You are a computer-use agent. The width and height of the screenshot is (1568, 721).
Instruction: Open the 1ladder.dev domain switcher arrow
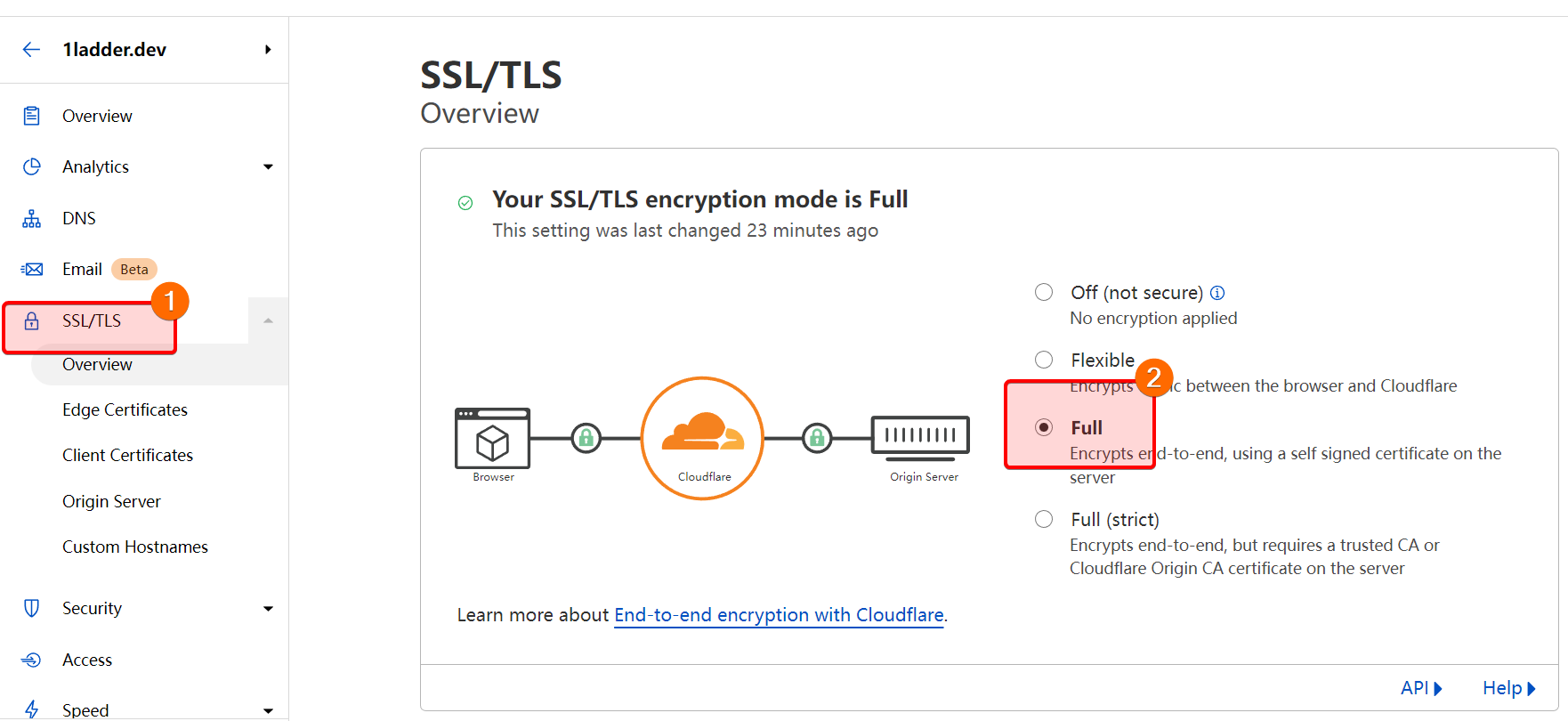click(267, 50)
